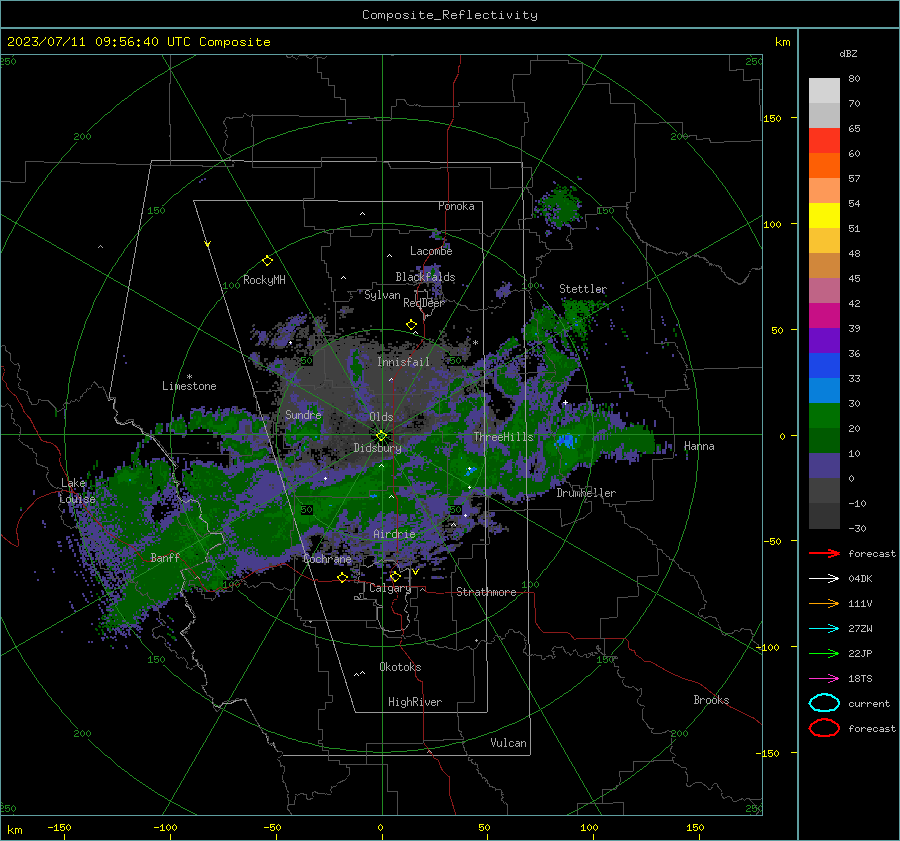Click the ThreeHills city label
Image resolution: width=900 pixels, height=841 pixels.
click(x=503, y=437)
